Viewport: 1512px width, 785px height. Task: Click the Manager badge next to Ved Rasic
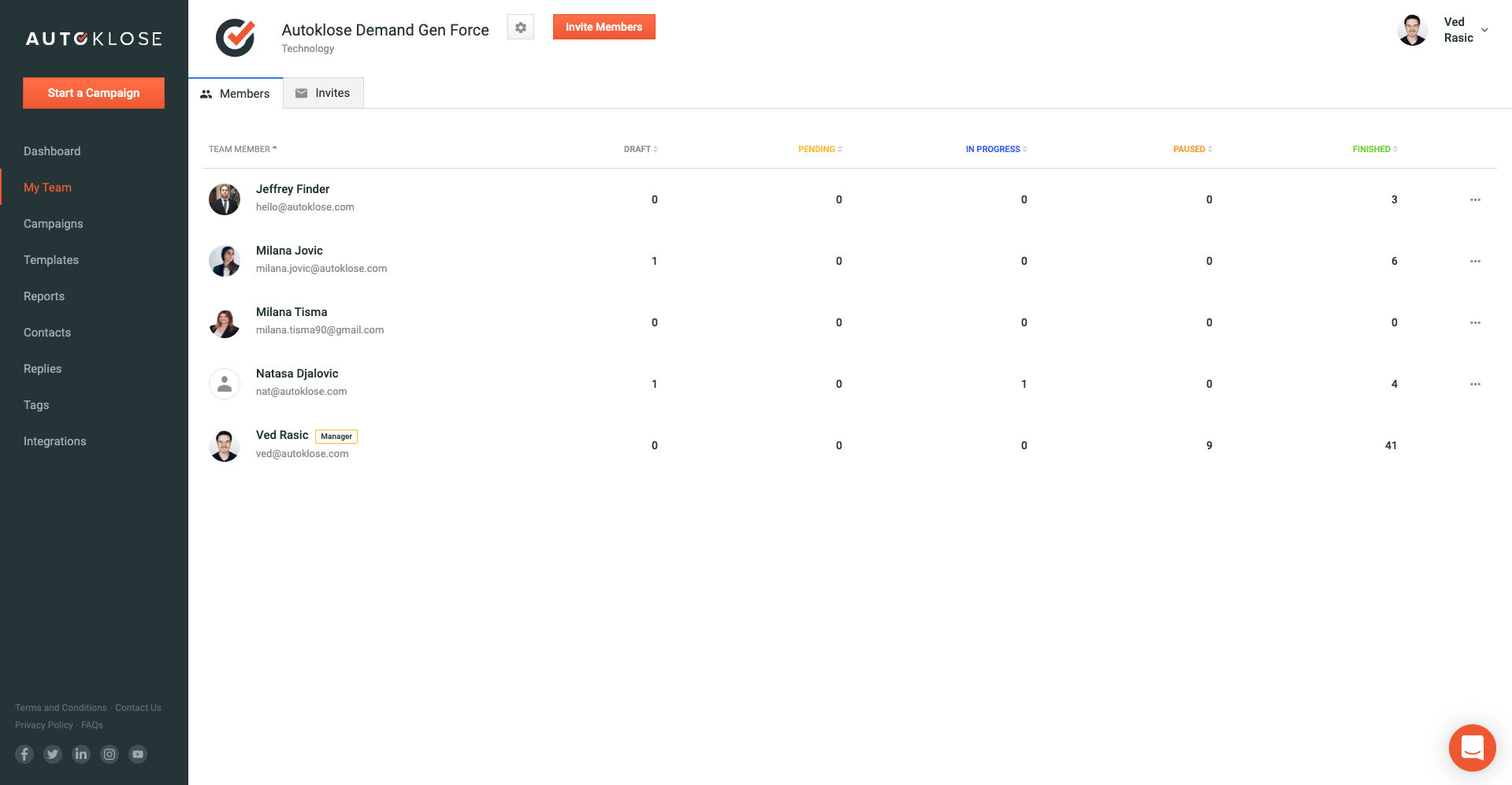click(336, 437)
